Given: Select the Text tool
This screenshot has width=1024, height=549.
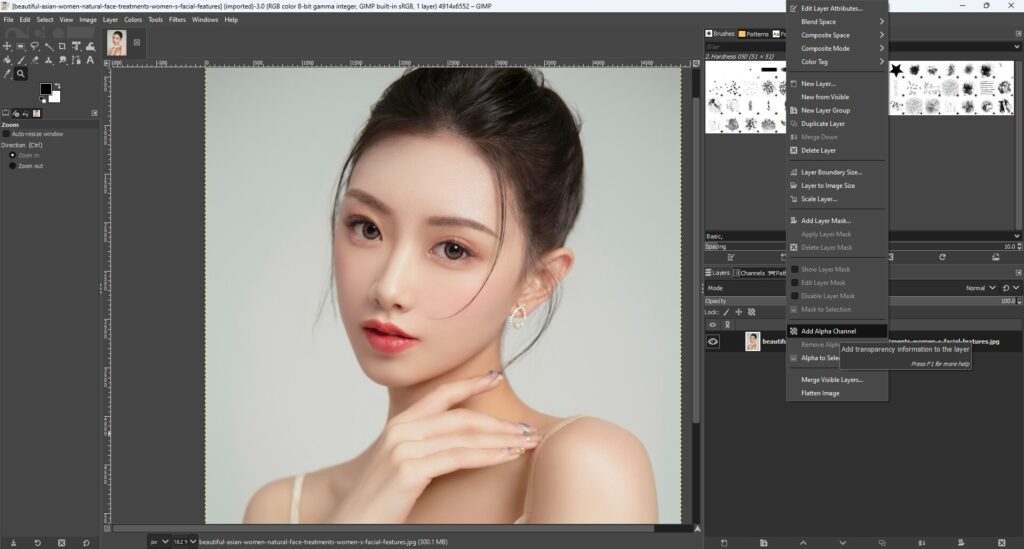Looking at the screenshot, I should click(x=90, y=59).
